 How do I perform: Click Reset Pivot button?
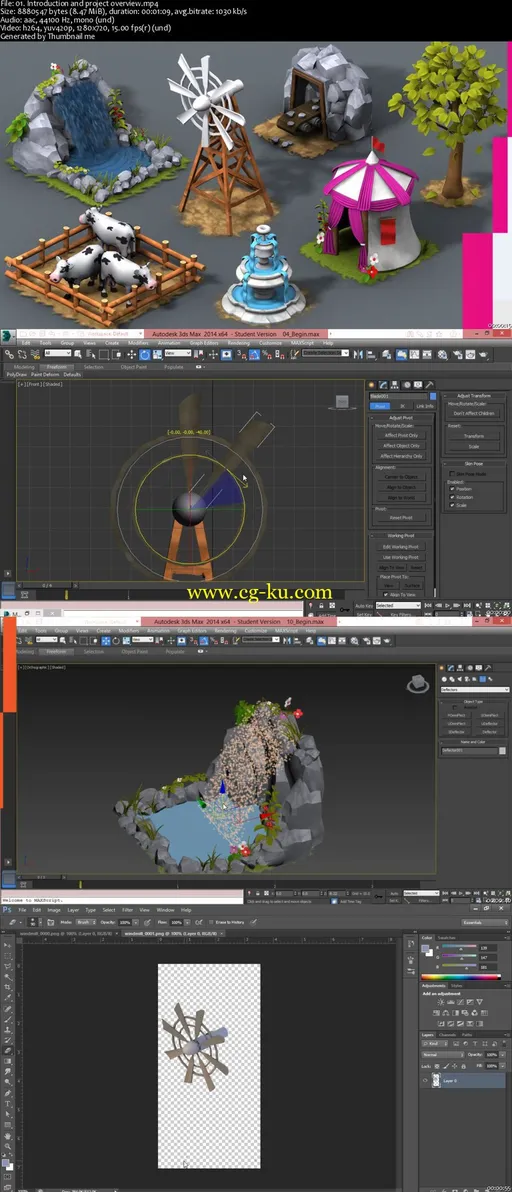[x=401, y=518]
